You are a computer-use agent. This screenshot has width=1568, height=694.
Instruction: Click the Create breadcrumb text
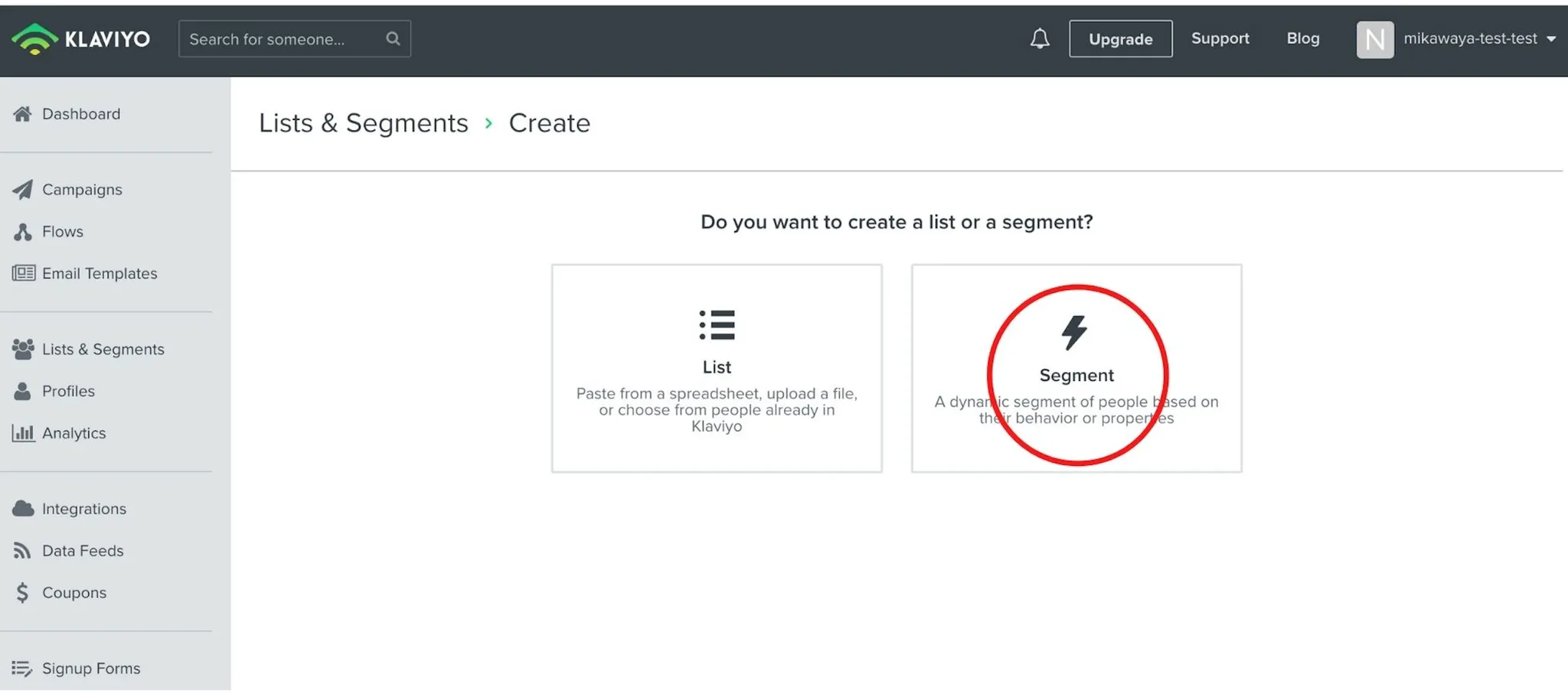click(550, 123)
